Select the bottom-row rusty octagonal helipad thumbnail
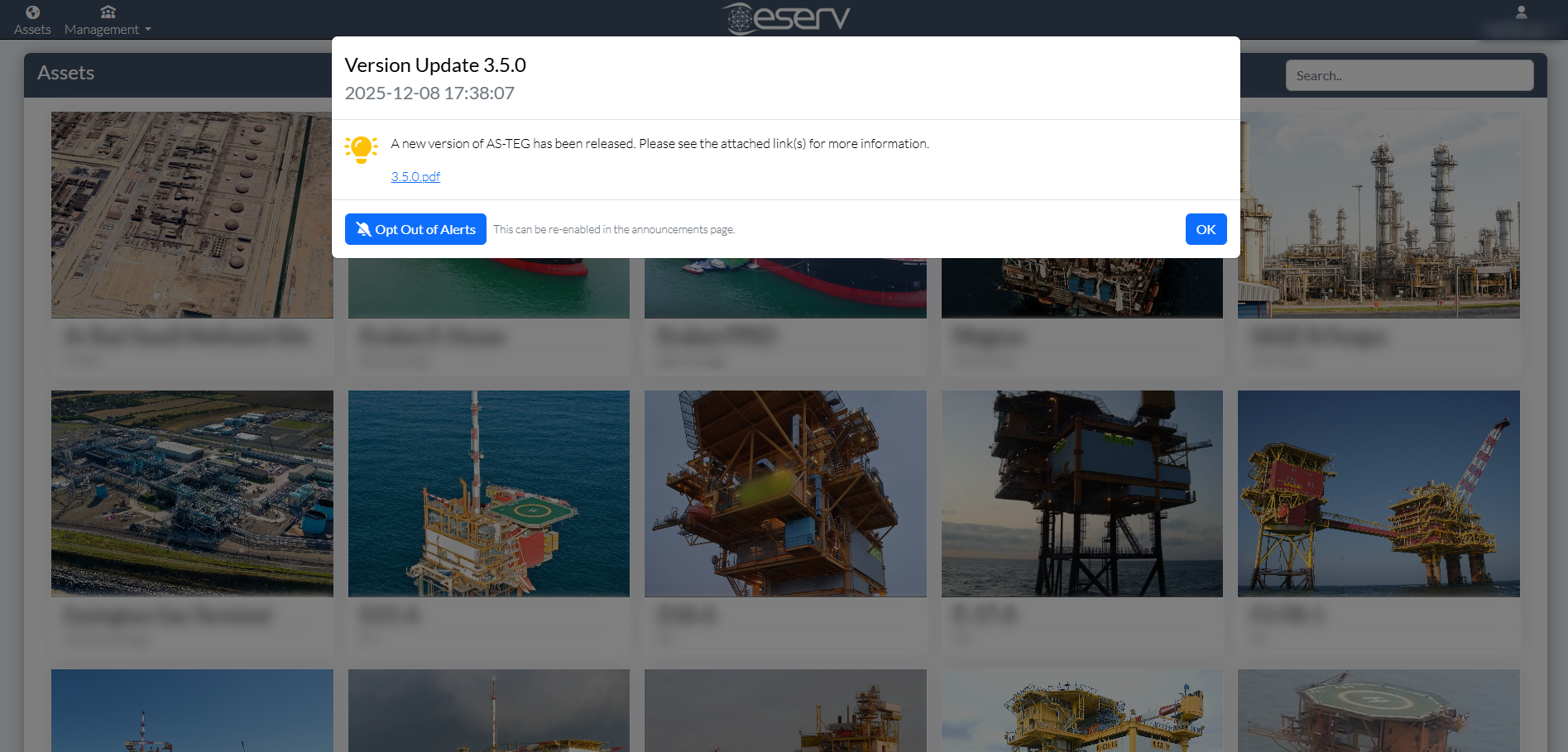The image size is (1568, 752). [1379, 711]
